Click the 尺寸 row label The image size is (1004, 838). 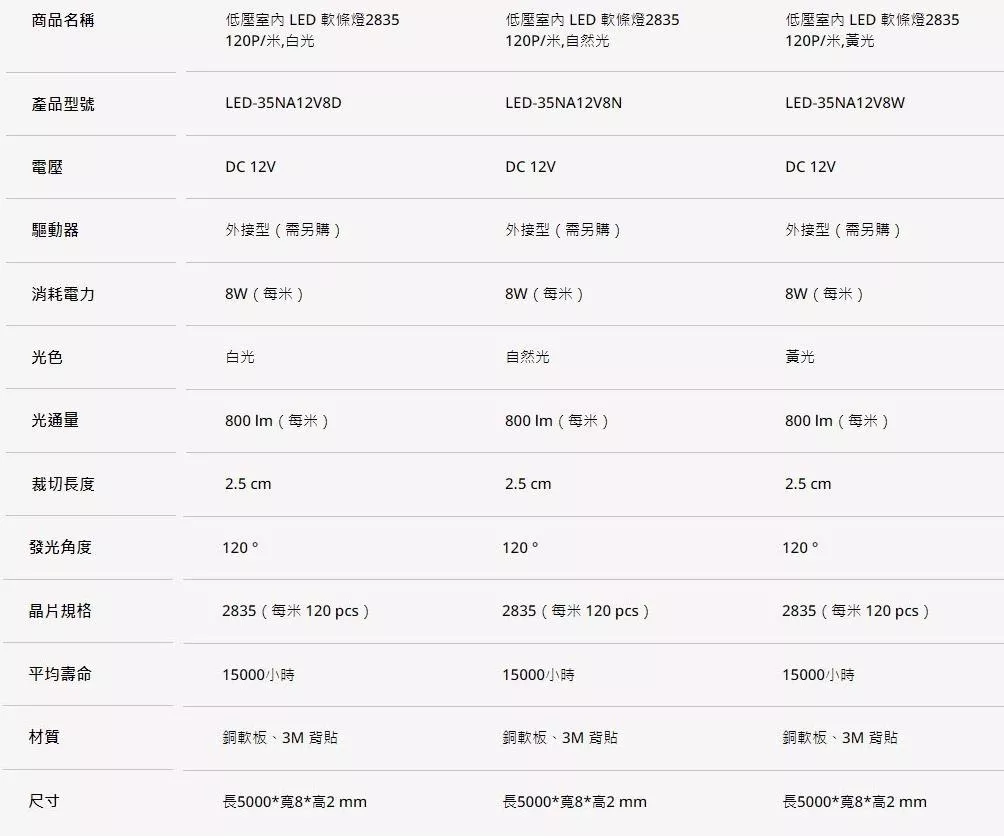click(x=44, y=801)
